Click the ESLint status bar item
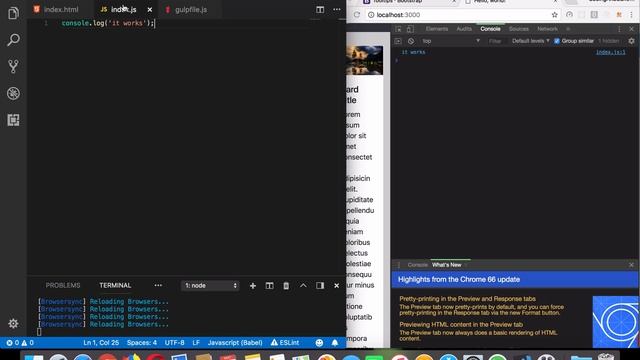The height and width of the screenshot is (360, 640). [x=285, y=343]
